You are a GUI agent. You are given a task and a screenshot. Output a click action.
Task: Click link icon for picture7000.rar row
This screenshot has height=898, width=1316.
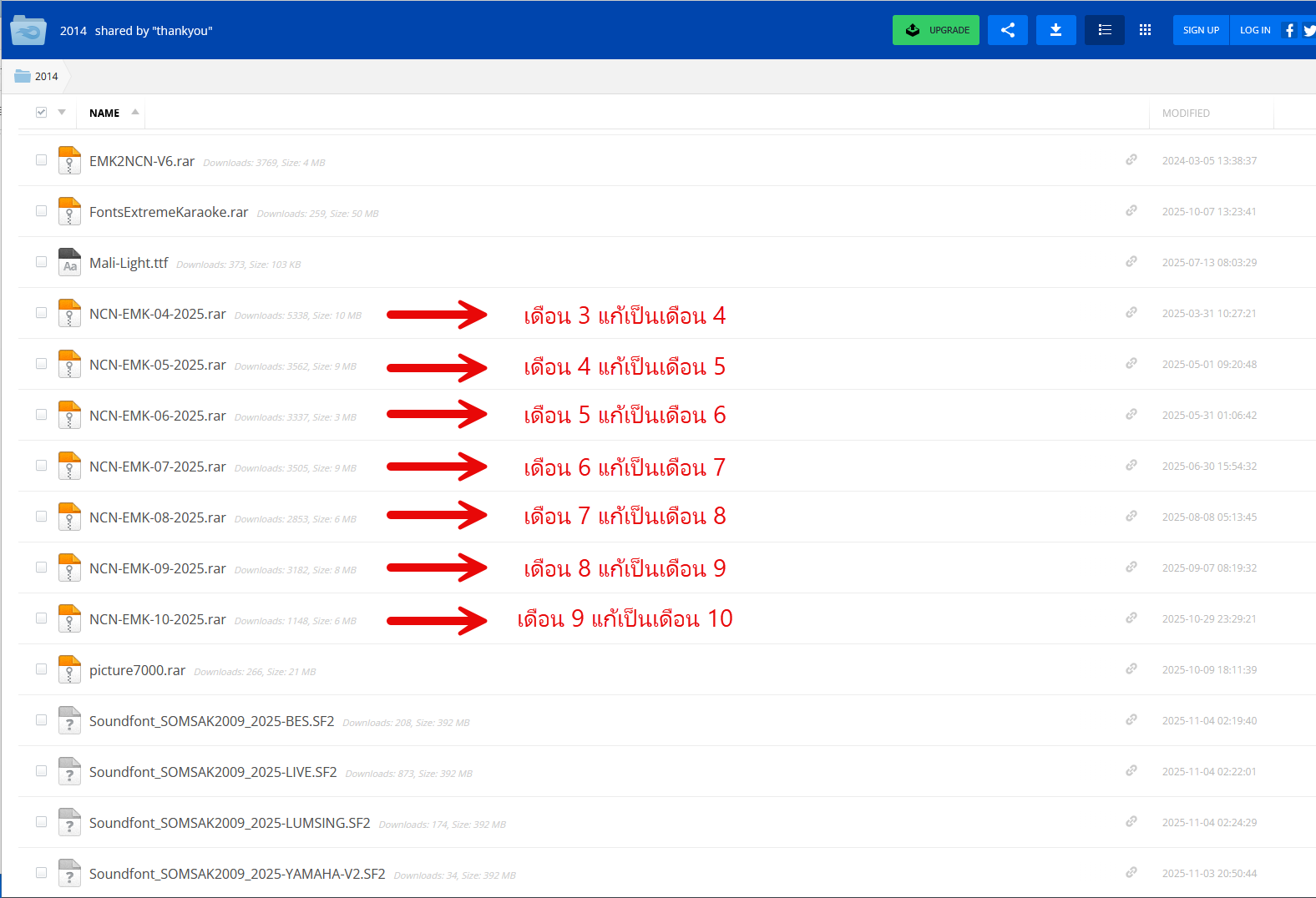(x=1131, y=668)
